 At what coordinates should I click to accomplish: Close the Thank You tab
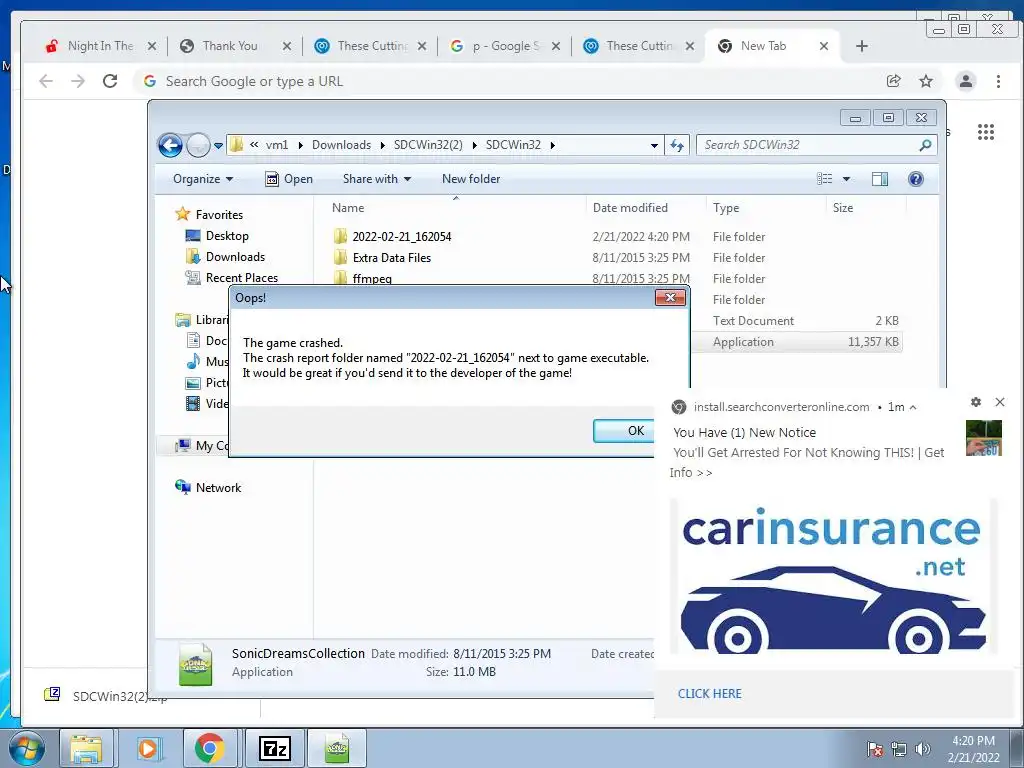287,46
